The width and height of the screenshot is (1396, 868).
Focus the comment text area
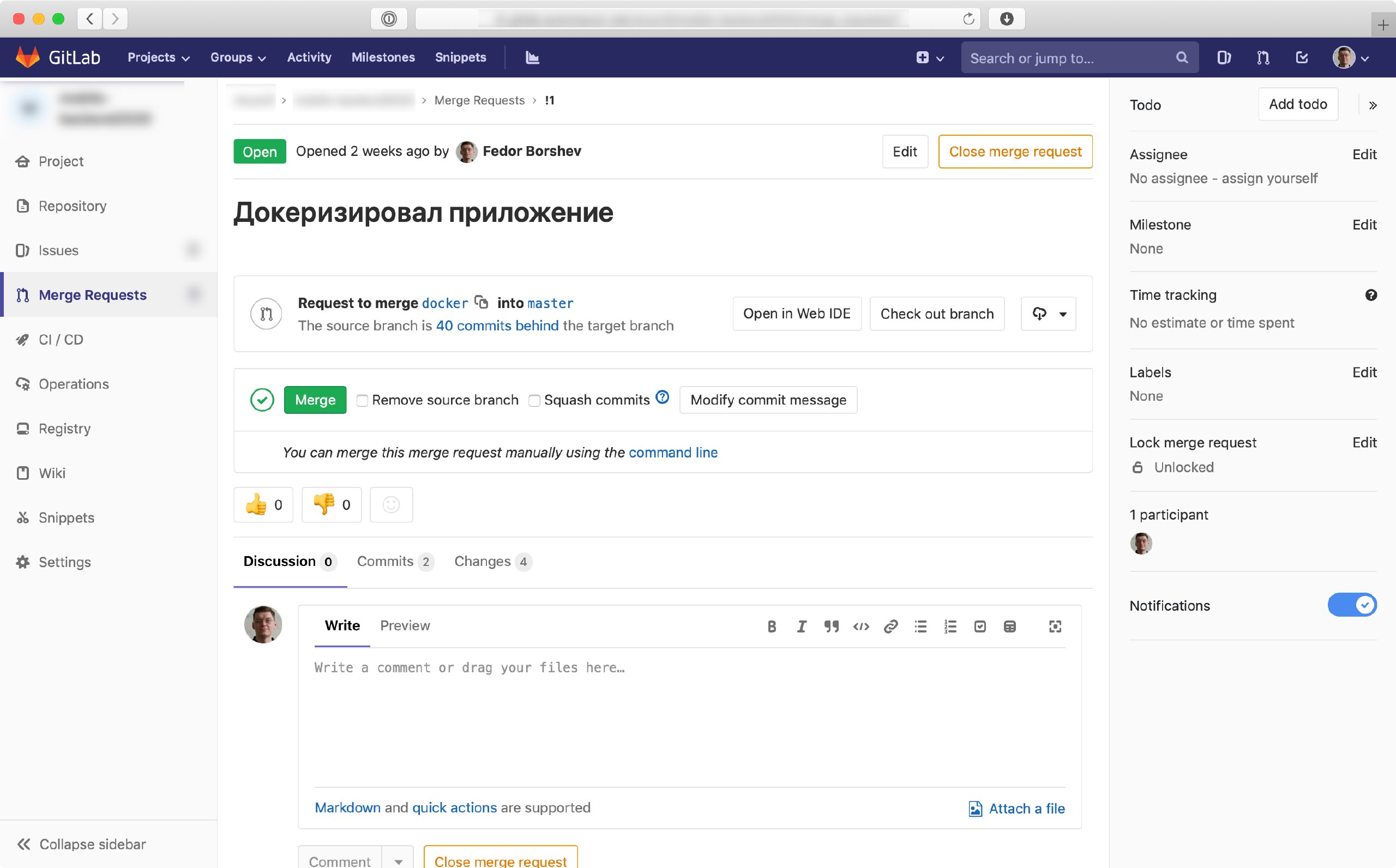(x=689, y=718)
